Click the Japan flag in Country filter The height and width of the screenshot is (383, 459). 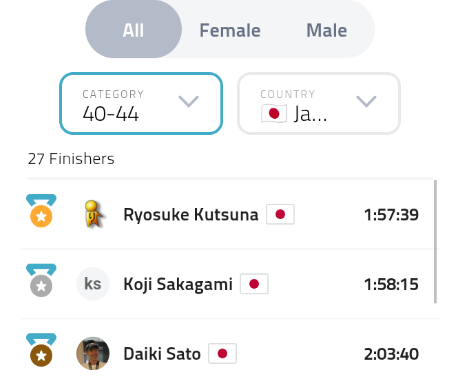pyautogui.click(x=274, y=114)
